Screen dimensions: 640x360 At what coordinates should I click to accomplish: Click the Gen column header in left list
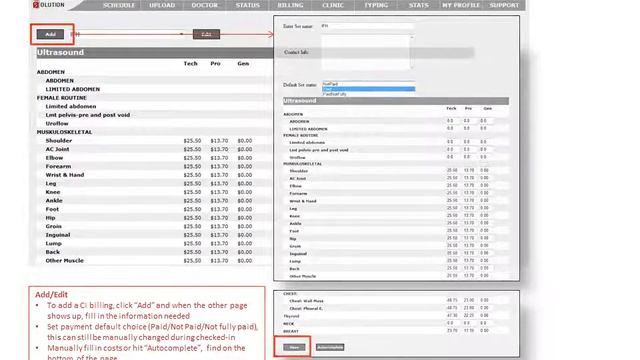[243, 64]
